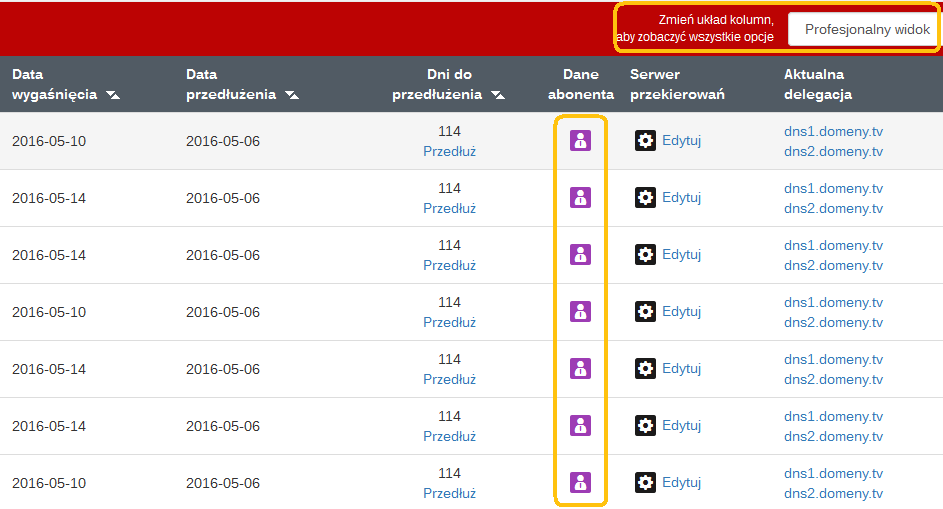Open Edytuj in the seventh row
The width and height of the screenshot is (943, 509).
coord(681,483)
